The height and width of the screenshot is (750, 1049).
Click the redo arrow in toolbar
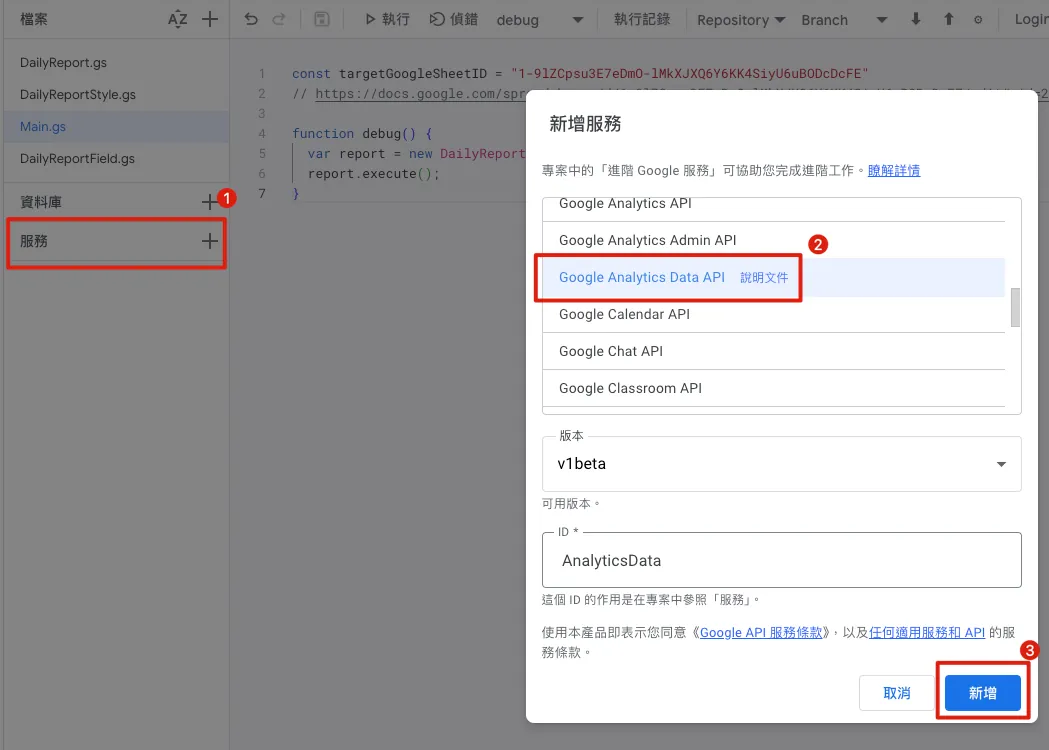(279, 19)
